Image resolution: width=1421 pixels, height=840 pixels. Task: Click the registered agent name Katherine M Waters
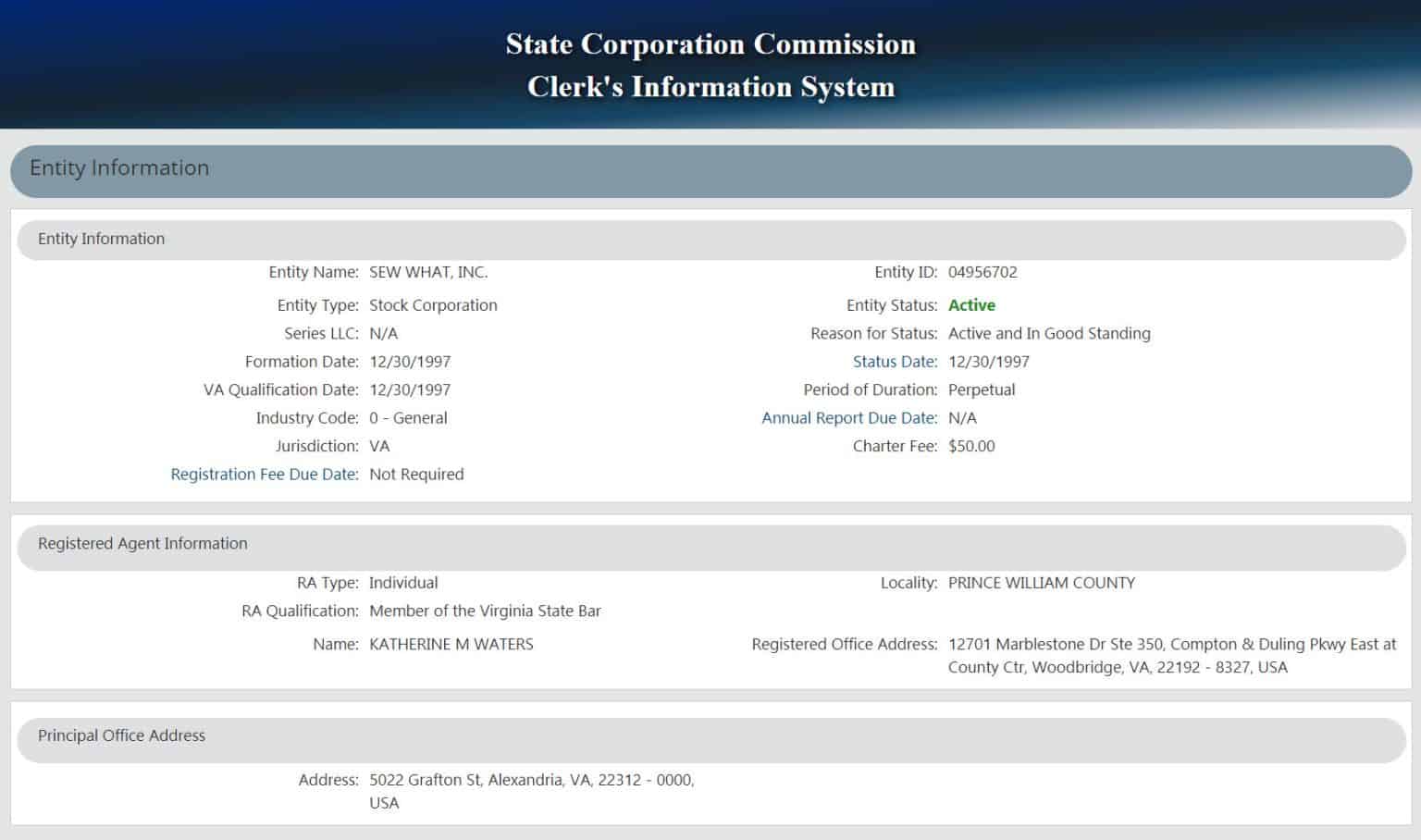click(451, 645)
